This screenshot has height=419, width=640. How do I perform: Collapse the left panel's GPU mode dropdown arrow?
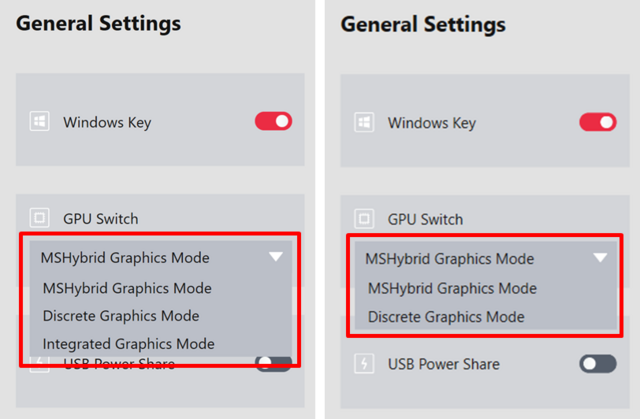[x=276, y=257]
